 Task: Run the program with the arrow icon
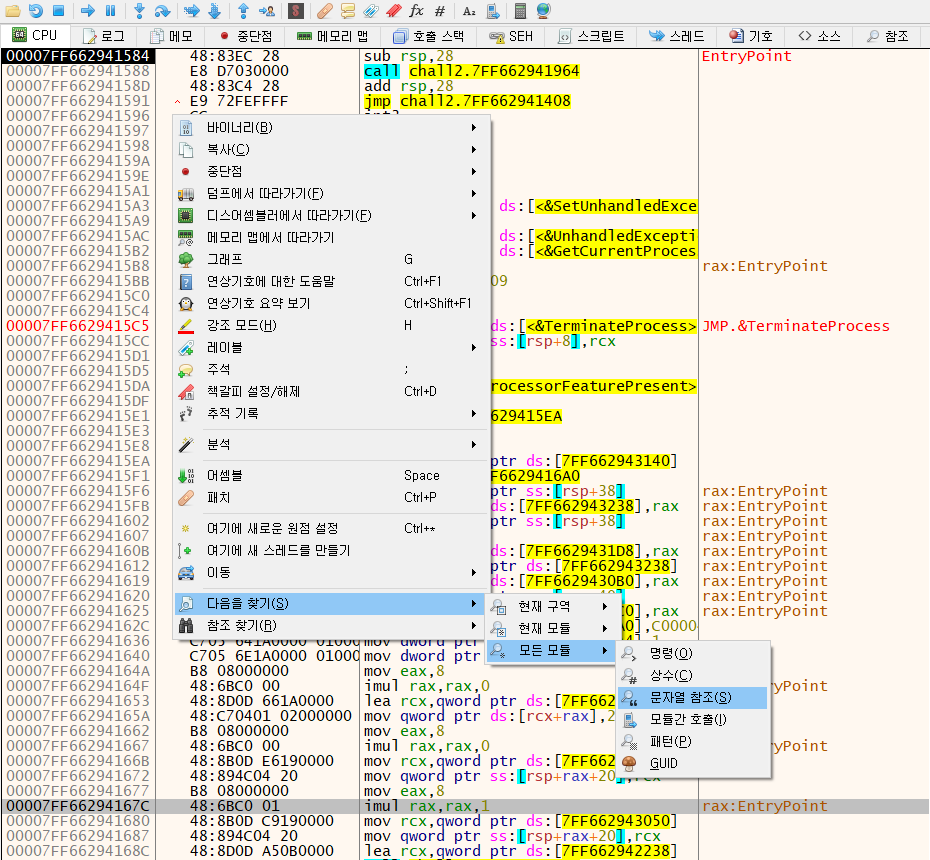[x=88, y=11]
